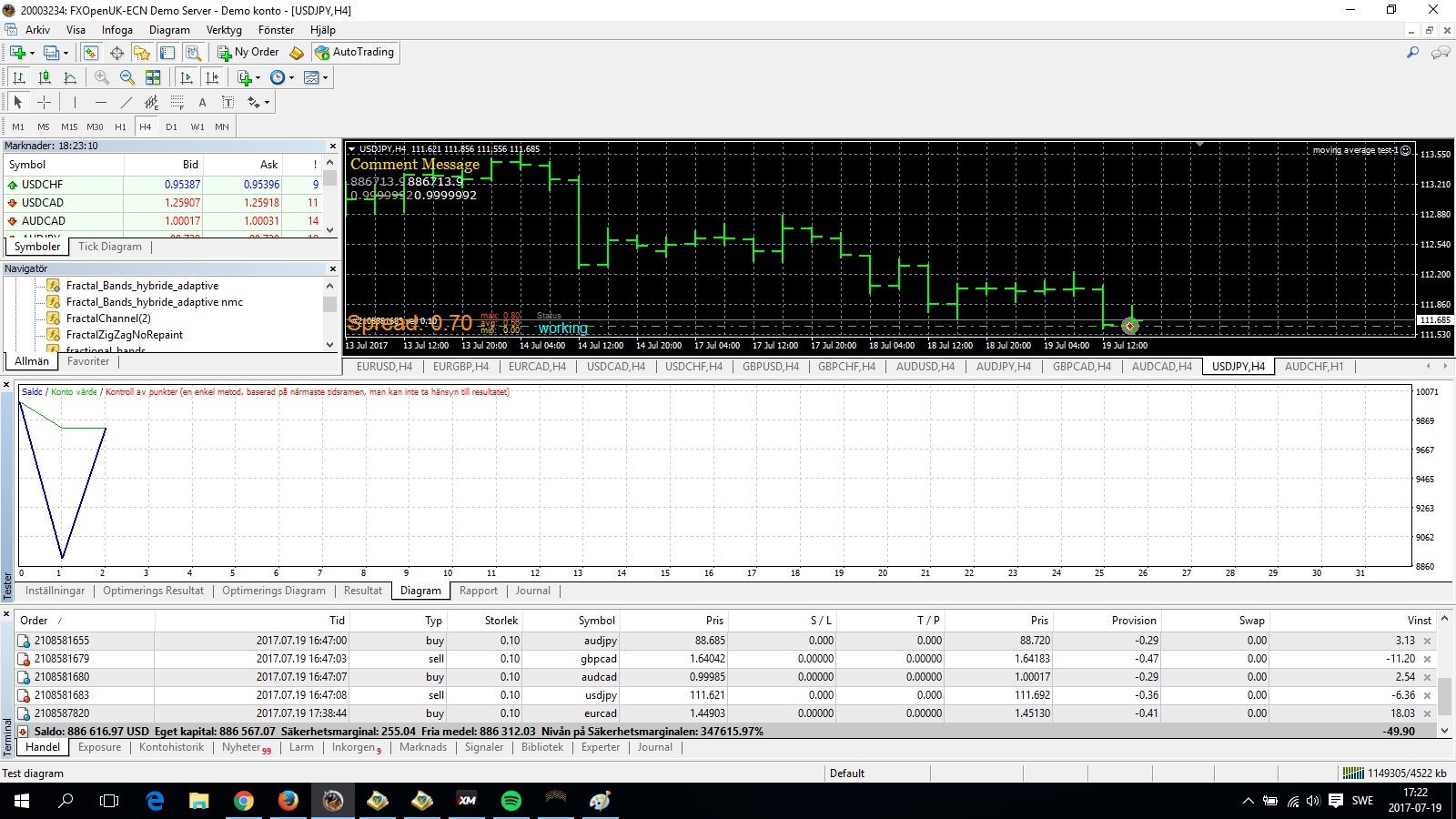Screen dimensions: 1456x819
Task: Open the Arkiv menu
Action: click(38, 30)
